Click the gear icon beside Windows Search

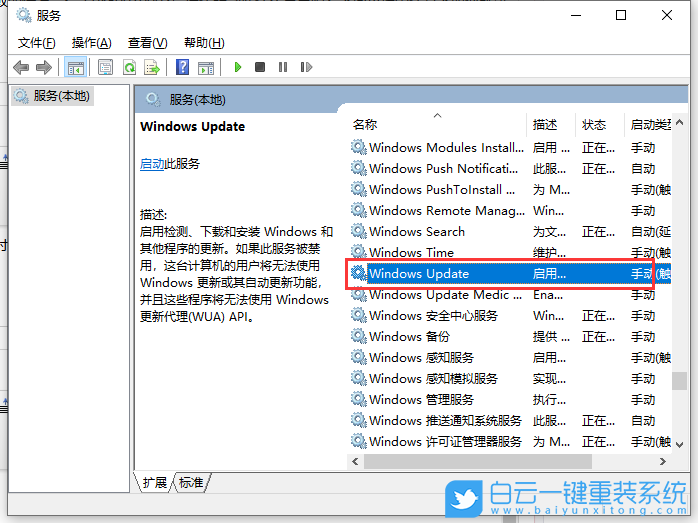pyautogui.click(x=358, y=231)
